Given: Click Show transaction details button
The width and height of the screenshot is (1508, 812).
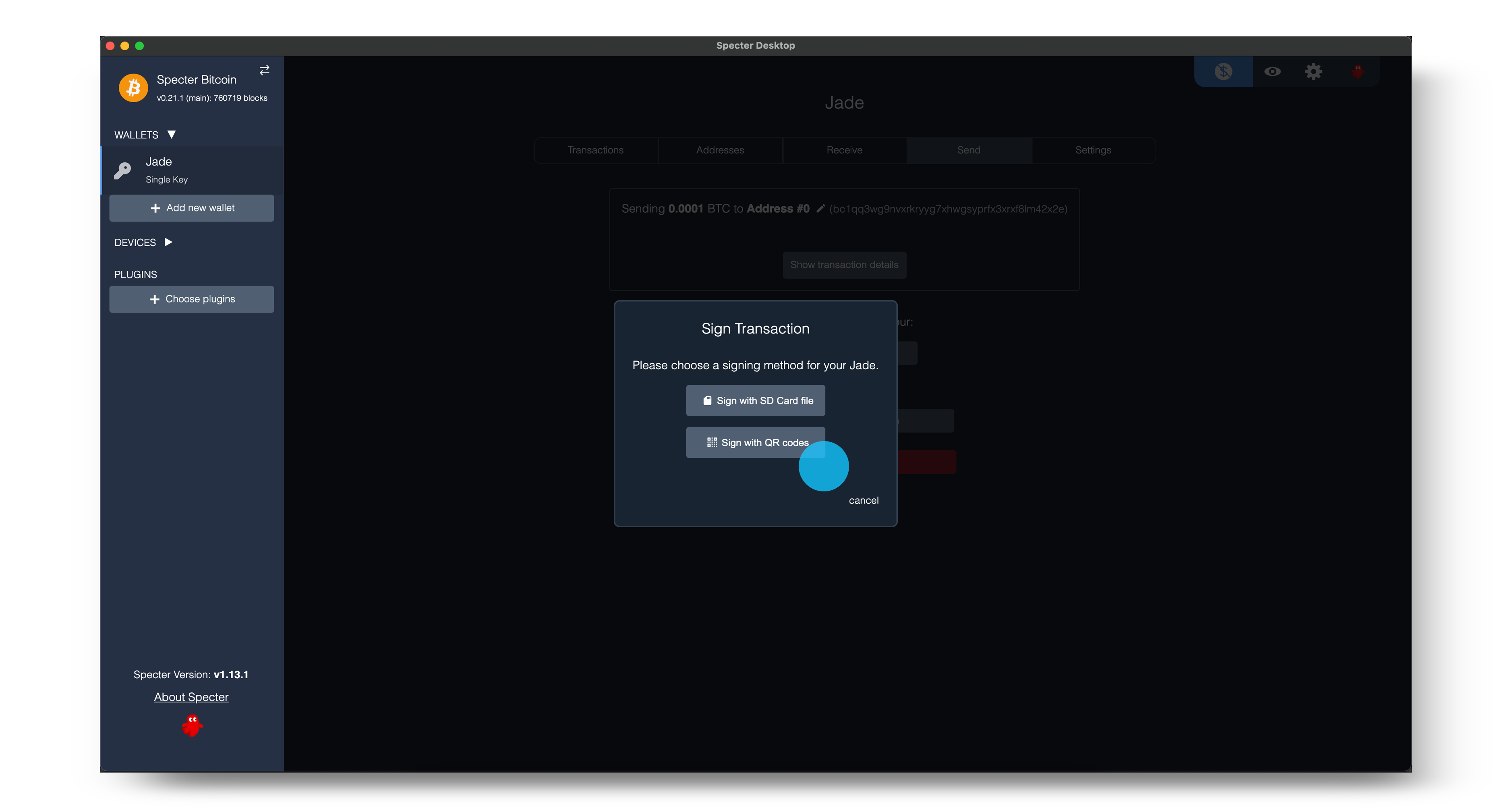Looking at the screenshot, I should (844, 265).
